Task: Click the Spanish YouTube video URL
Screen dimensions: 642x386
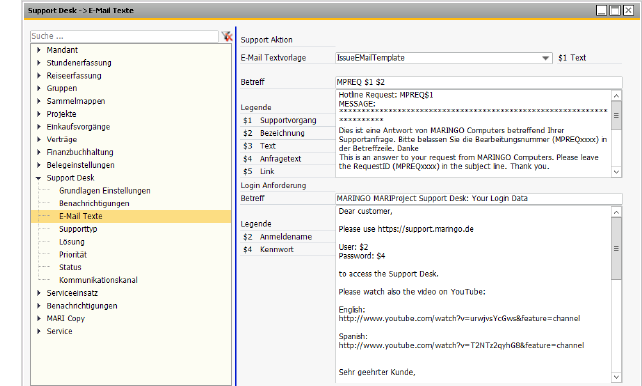Action: coord(461,345)
